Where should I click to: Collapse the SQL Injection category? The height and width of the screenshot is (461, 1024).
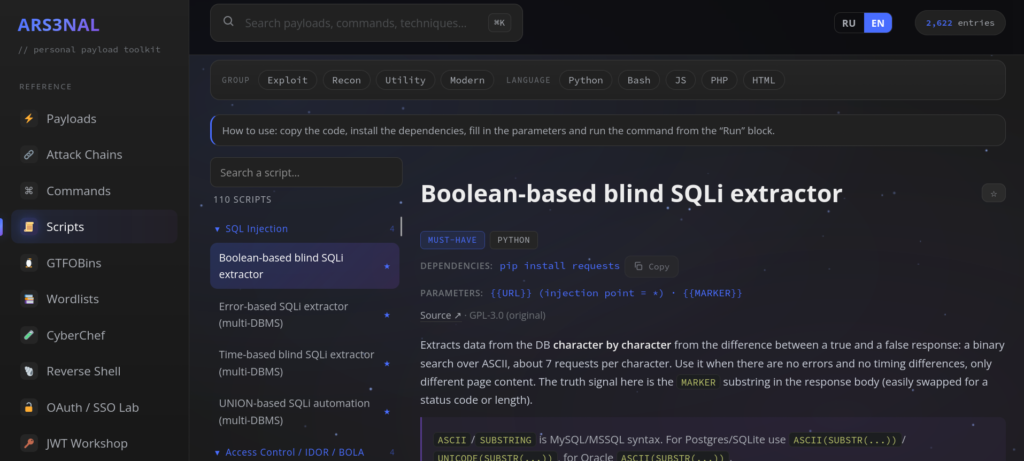[x=304, y=229]
